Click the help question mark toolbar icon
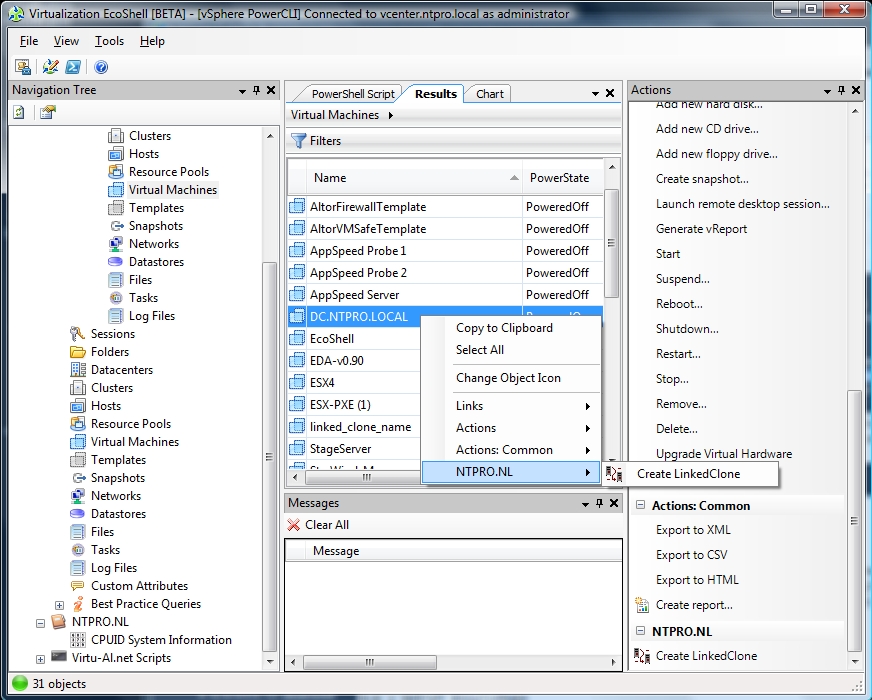The image size is (872, 700). pos(101,67)
